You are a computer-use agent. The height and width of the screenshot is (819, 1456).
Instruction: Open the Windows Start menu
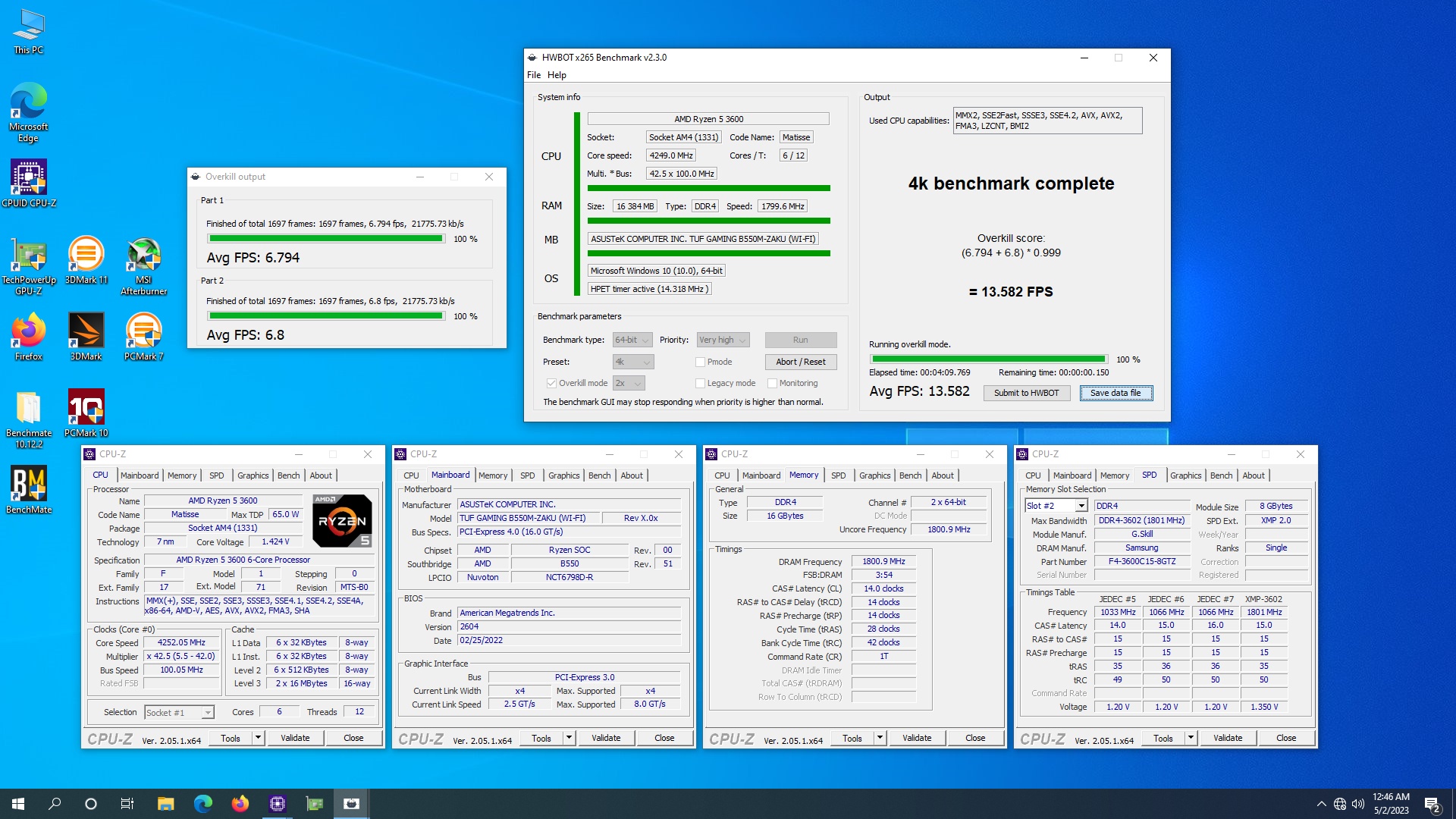click(18, 804)
